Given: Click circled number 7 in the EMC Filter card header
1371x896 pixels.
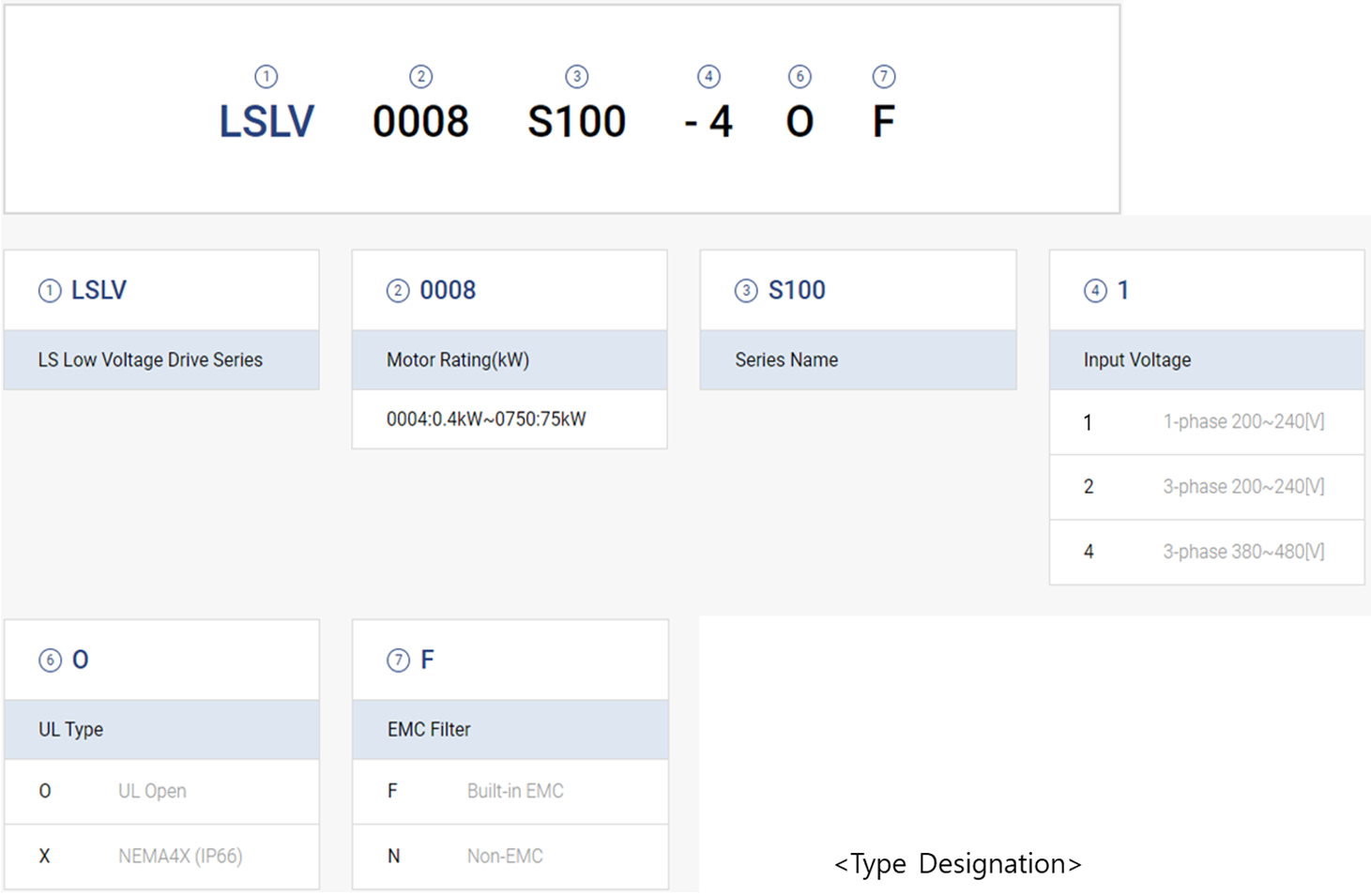Looking at the screenshot, I should 398,661.
